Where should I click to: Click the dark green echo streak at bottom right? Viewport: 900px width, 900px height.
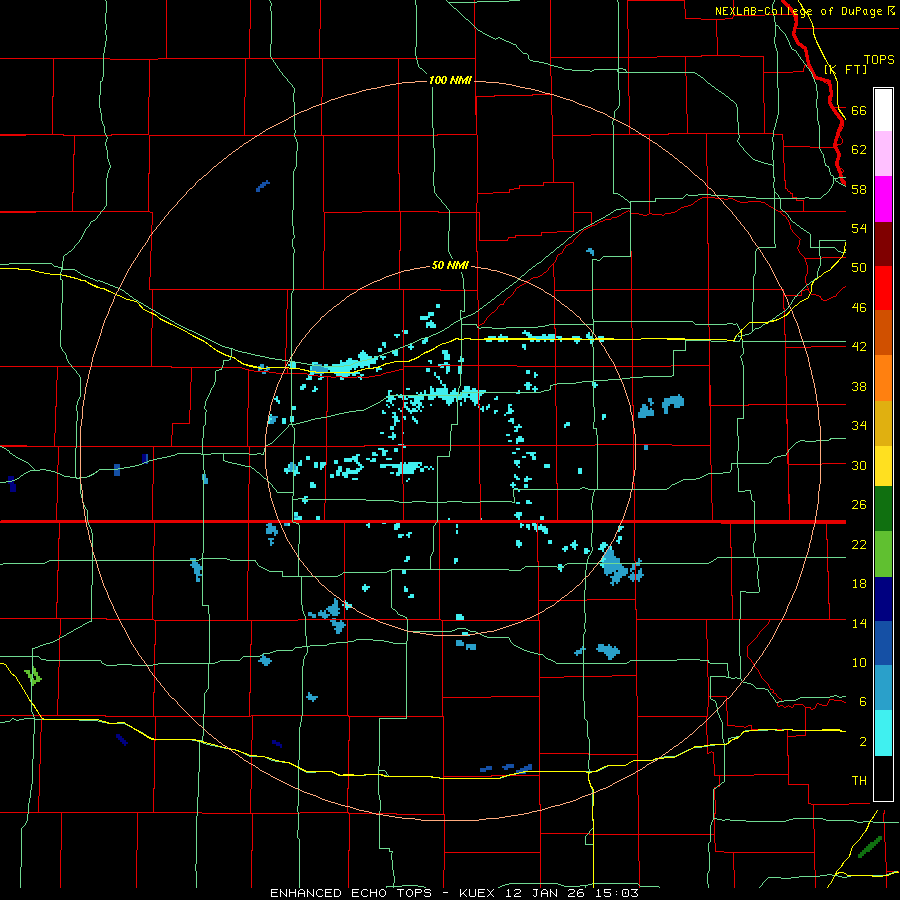pos(870,847)
